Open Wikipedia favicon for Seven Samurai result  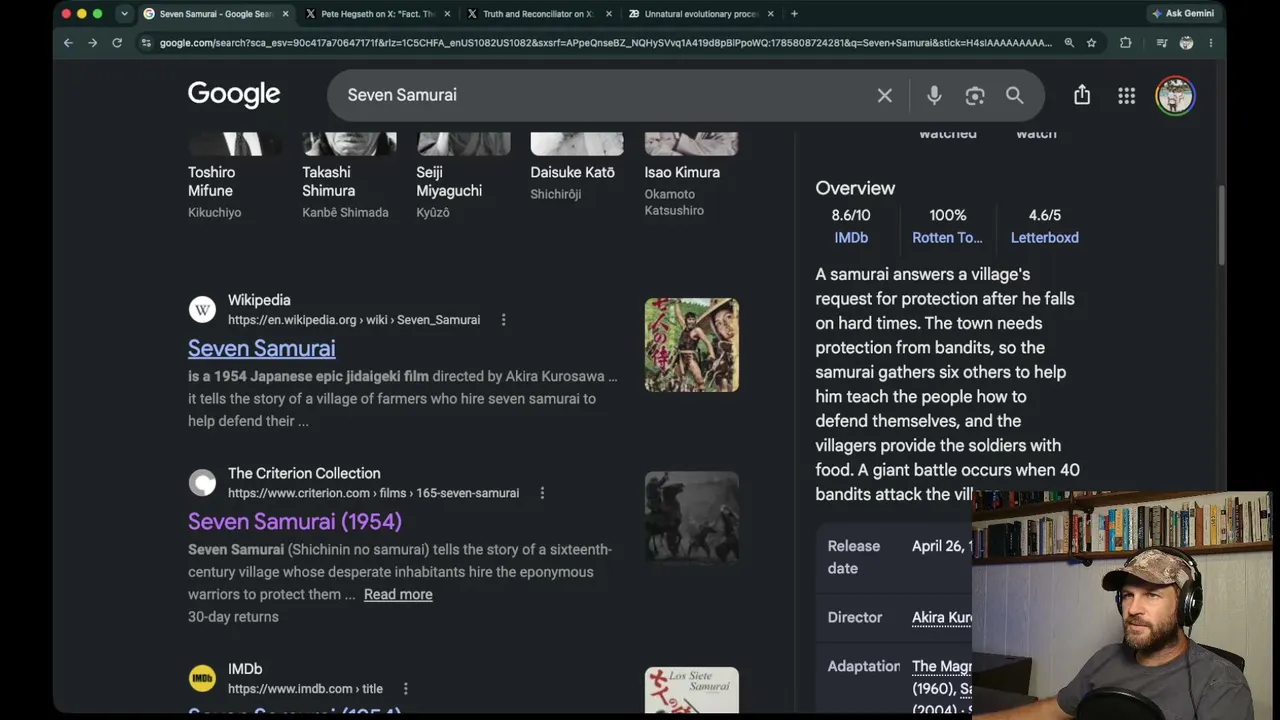click(x=202, y=310)
